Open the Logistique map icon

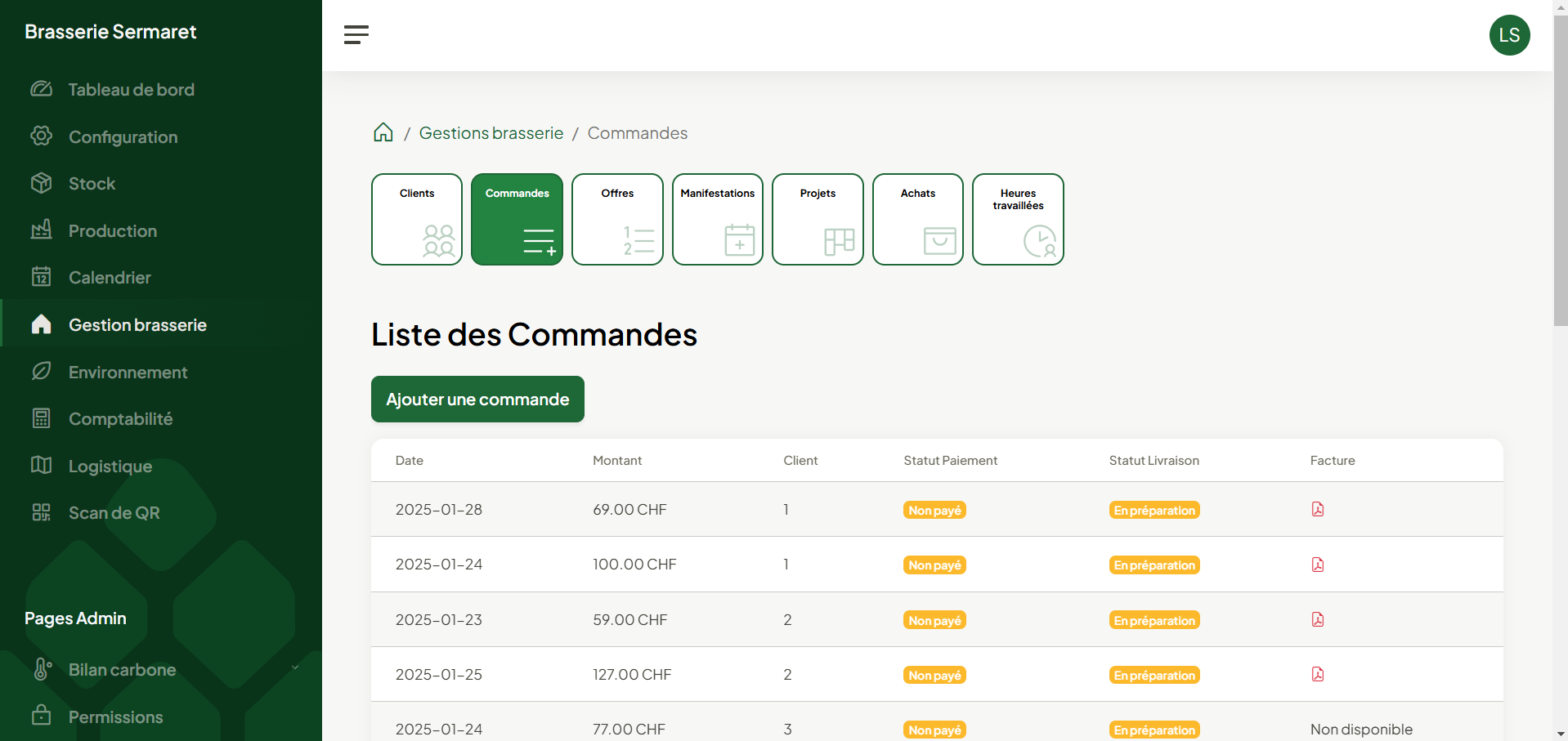pyautogui.click(x=41, y=466)
